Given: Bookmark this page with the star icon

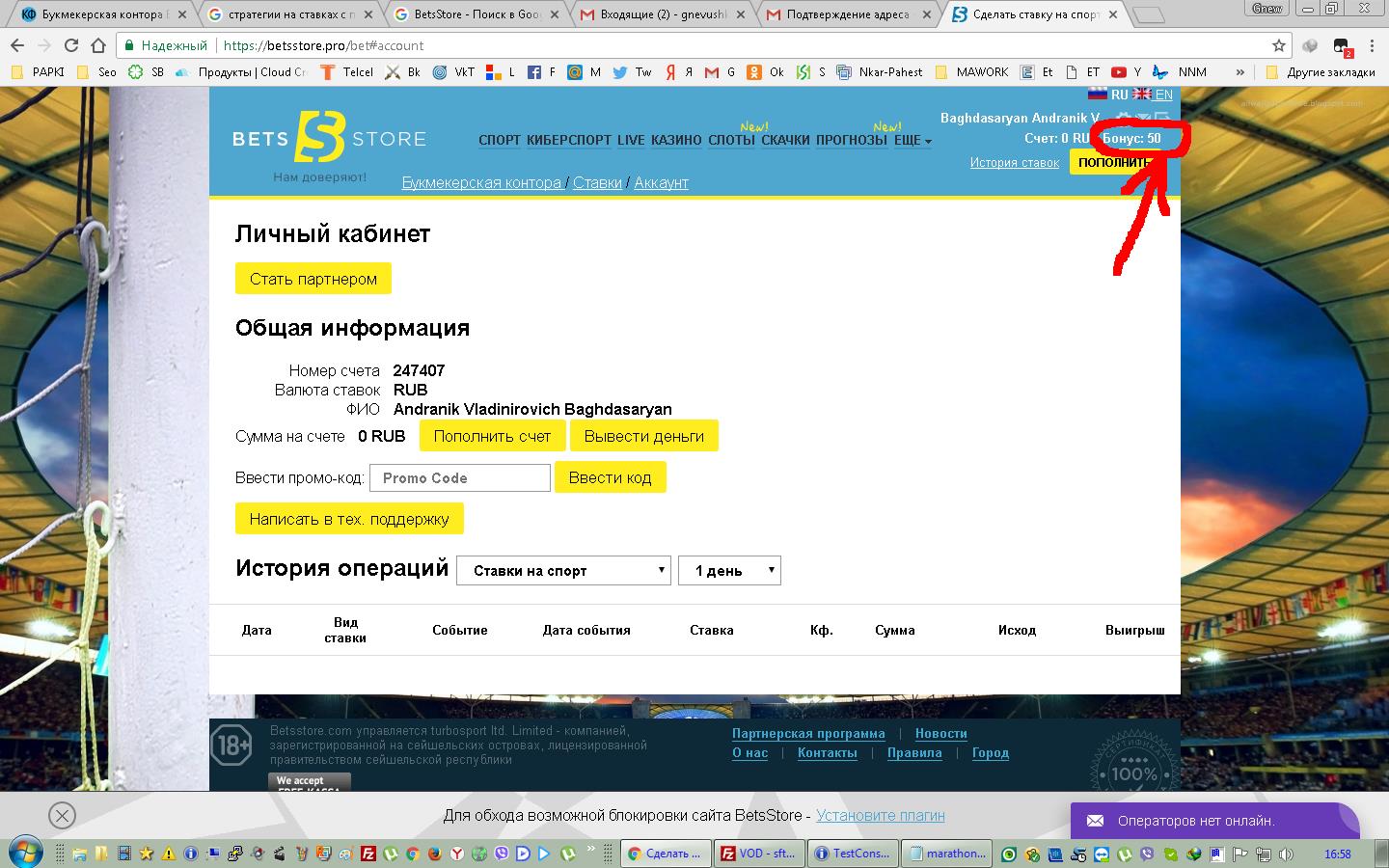Looking at the screenshot, I should point(1279,45).
